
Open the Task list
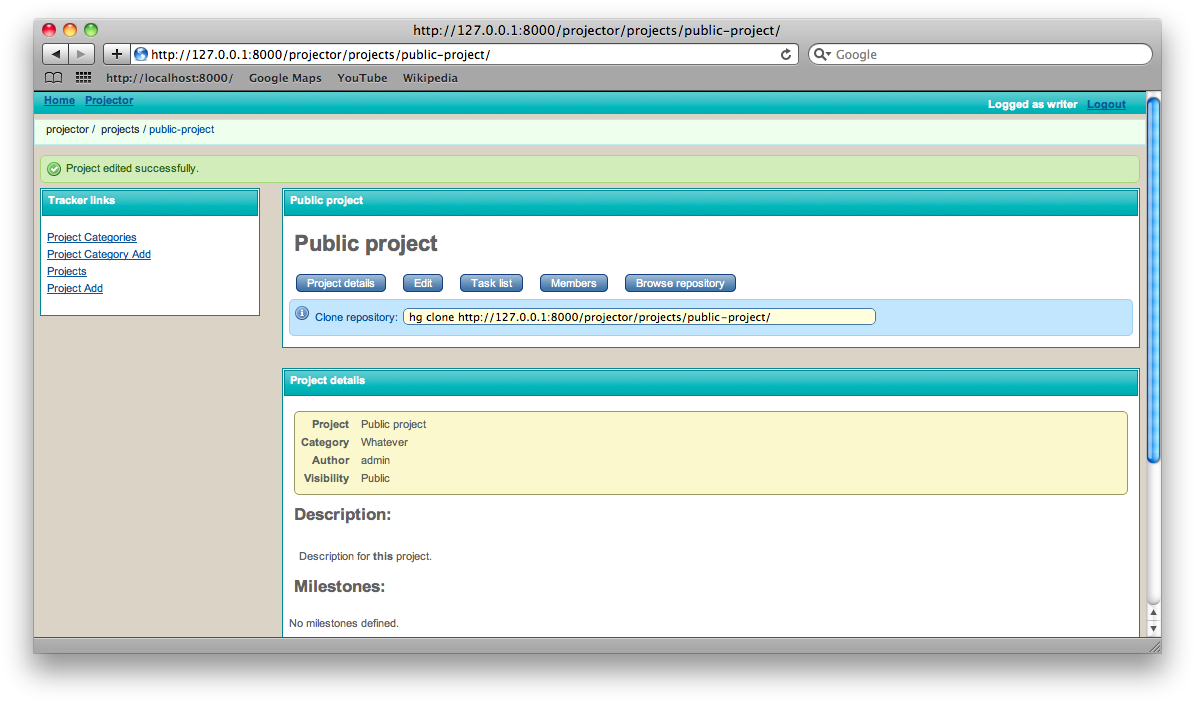click(490, 282)
